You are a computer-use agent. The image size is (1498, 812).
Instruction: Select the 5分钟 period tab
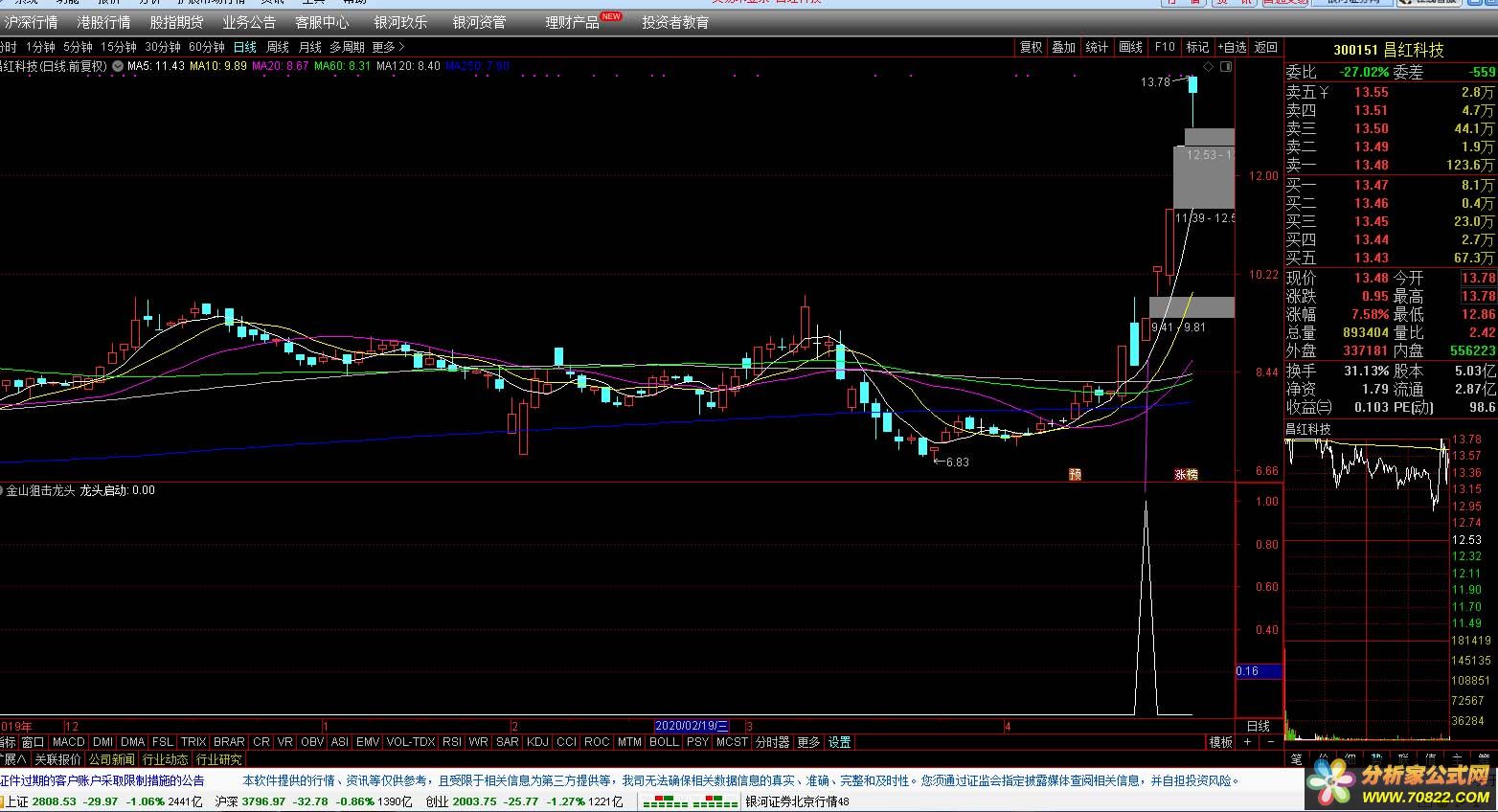click(78, 47)
